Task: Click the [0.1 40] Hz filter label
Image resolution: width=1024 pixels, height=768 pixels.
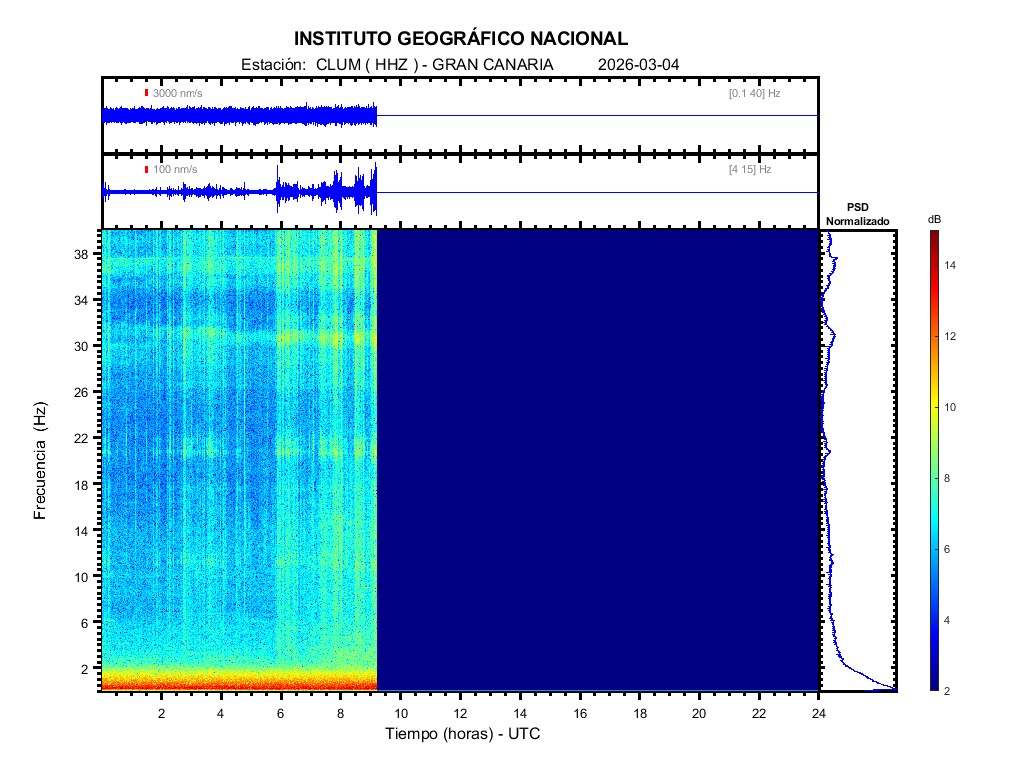Action: click(x=755, y=93)
